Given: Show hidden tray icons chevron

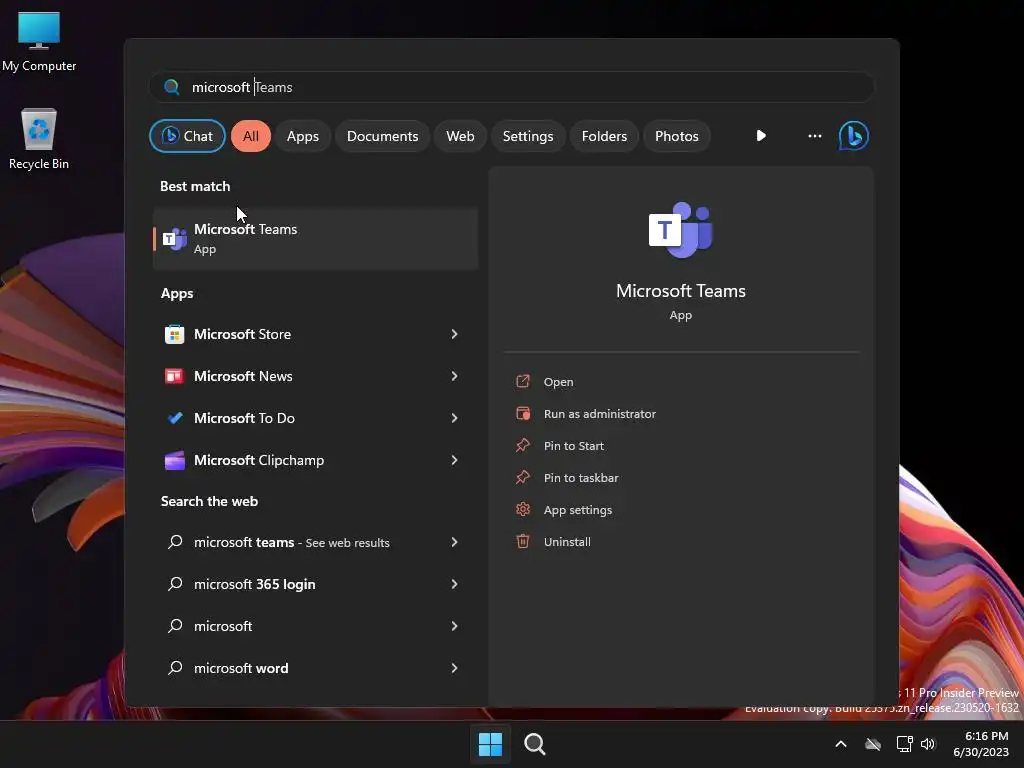Looking at the screenshot, I should pos(841,744).
